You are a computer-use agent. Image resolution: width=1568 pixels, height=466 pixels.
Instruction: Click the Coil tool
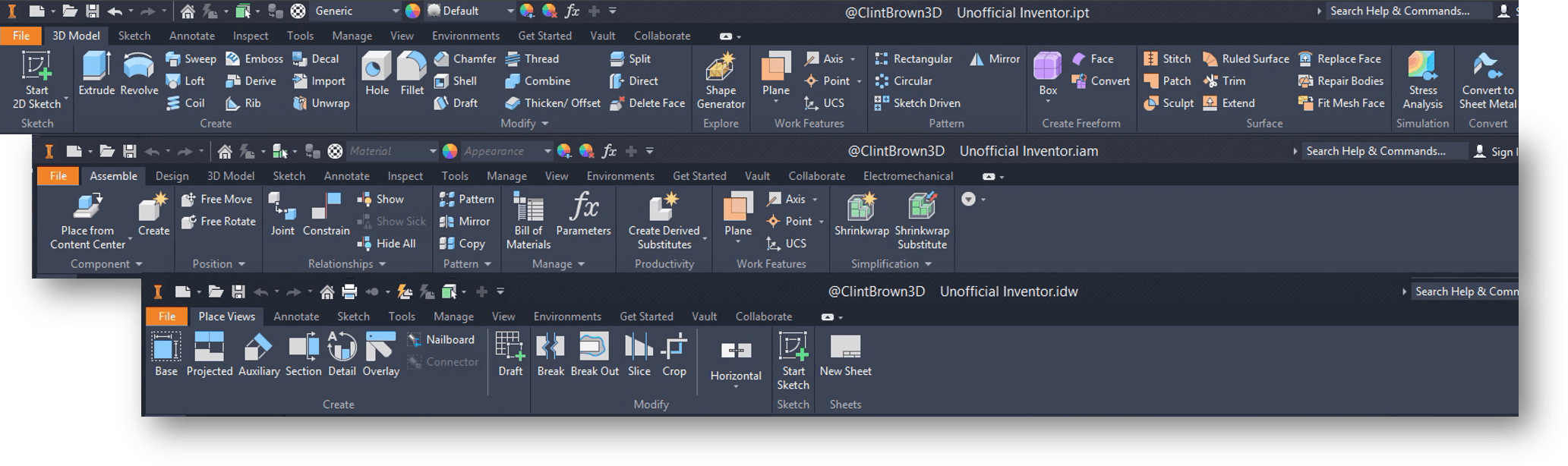(186, 102)
